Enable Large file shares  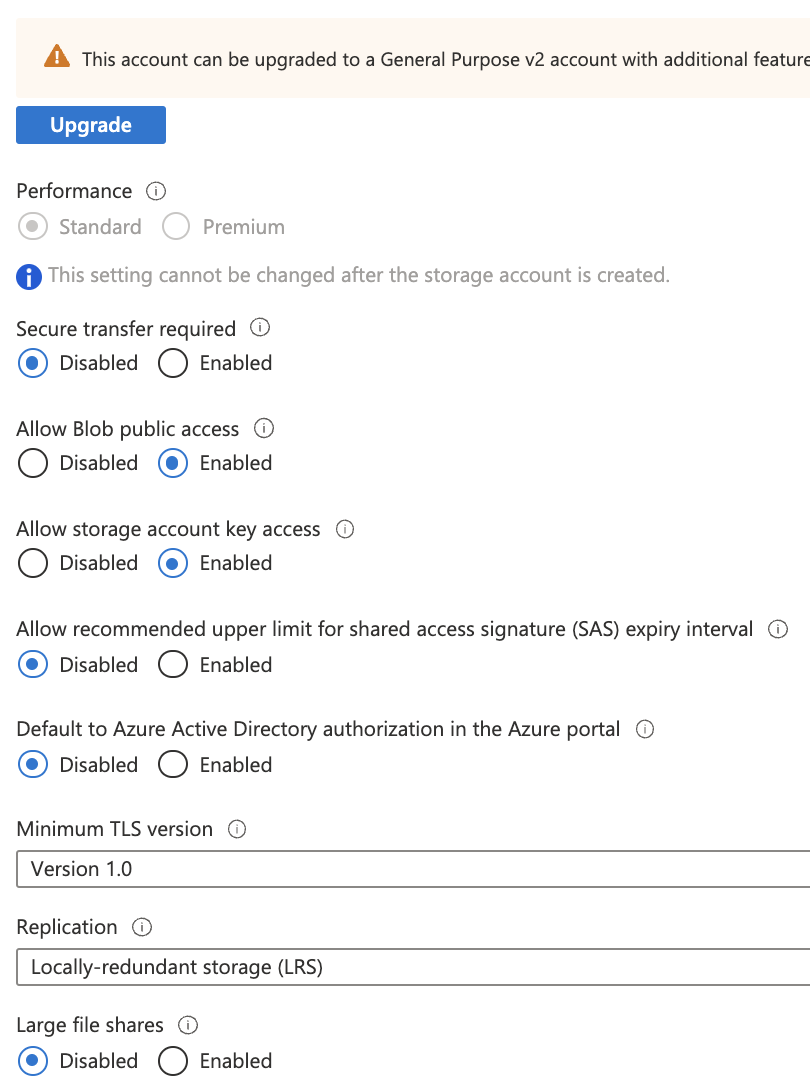point(173,1061)
